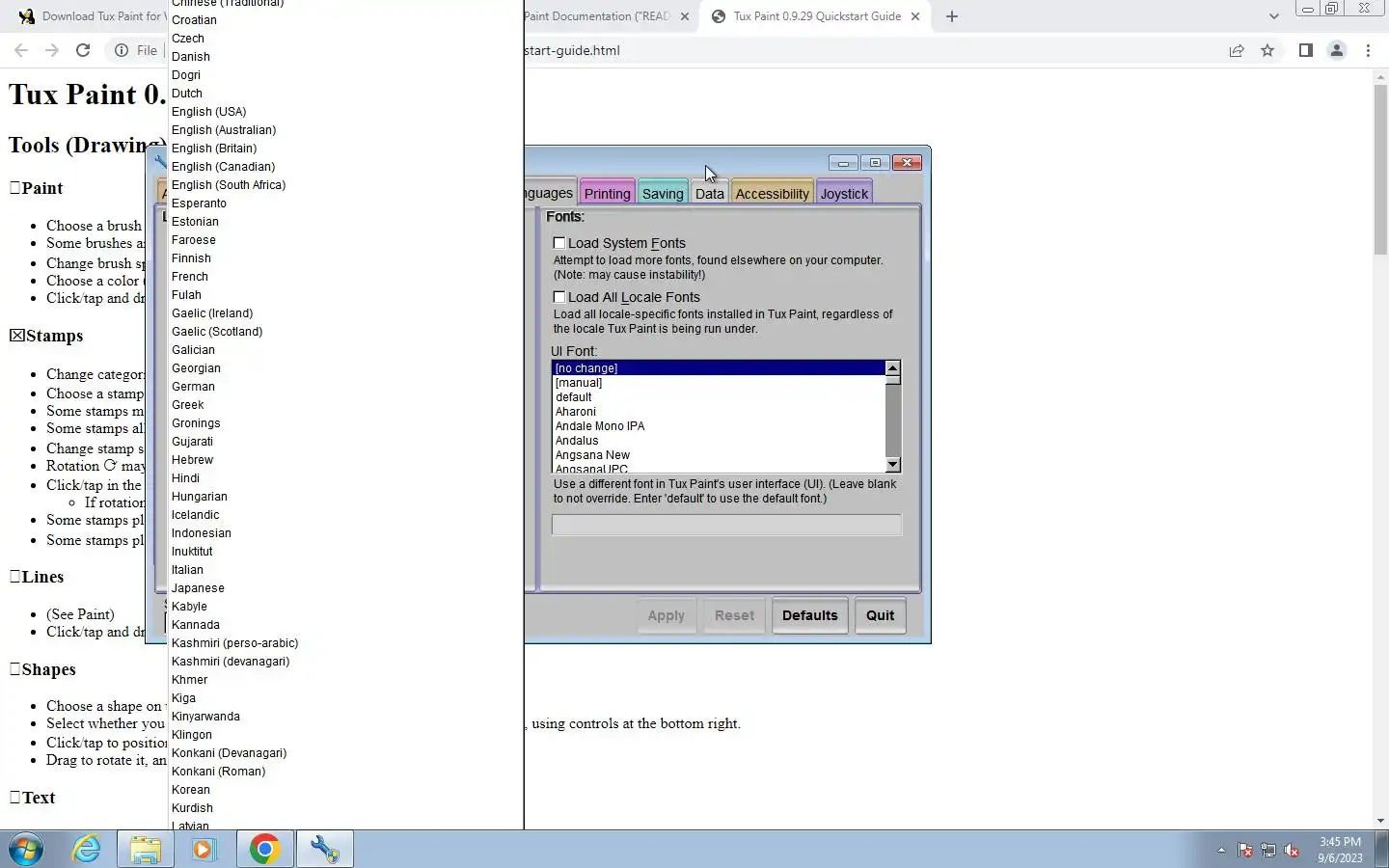
Task: Show hidden system tray icons
Action: pyautogui.click(x=1221, y=851)
